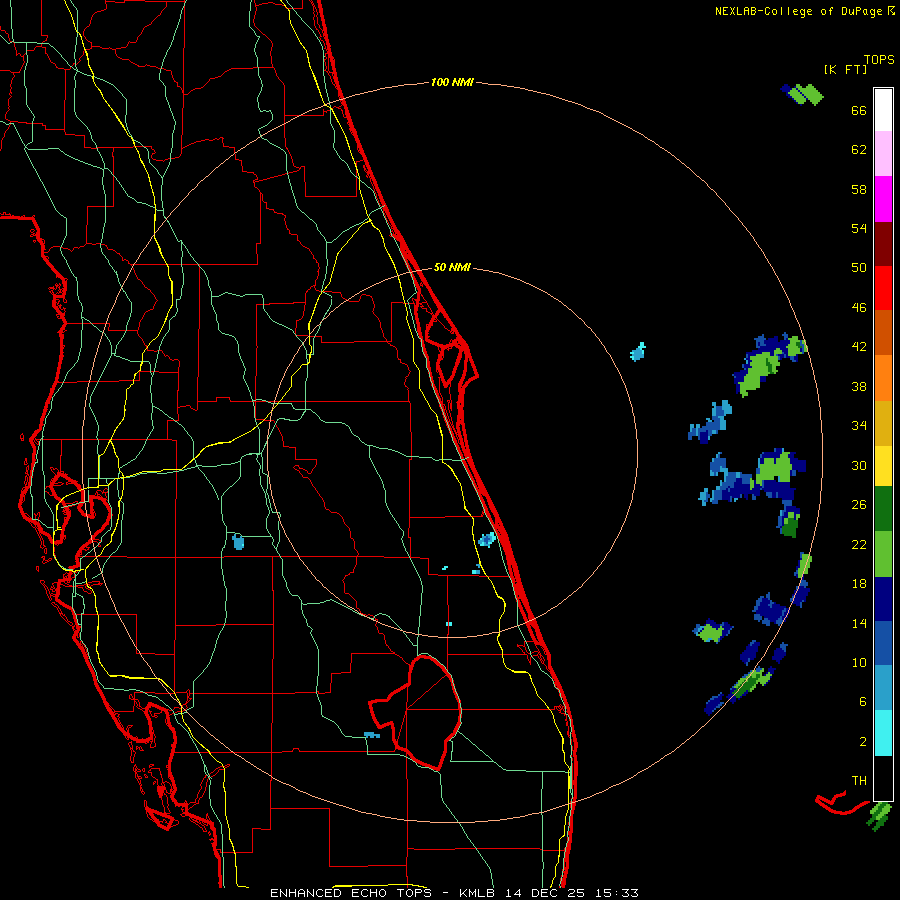Image resolution: width=900 pixels, height=900 pixels.
Task: Click the navy blue legend swatch
Action: [x=883, y=599]
